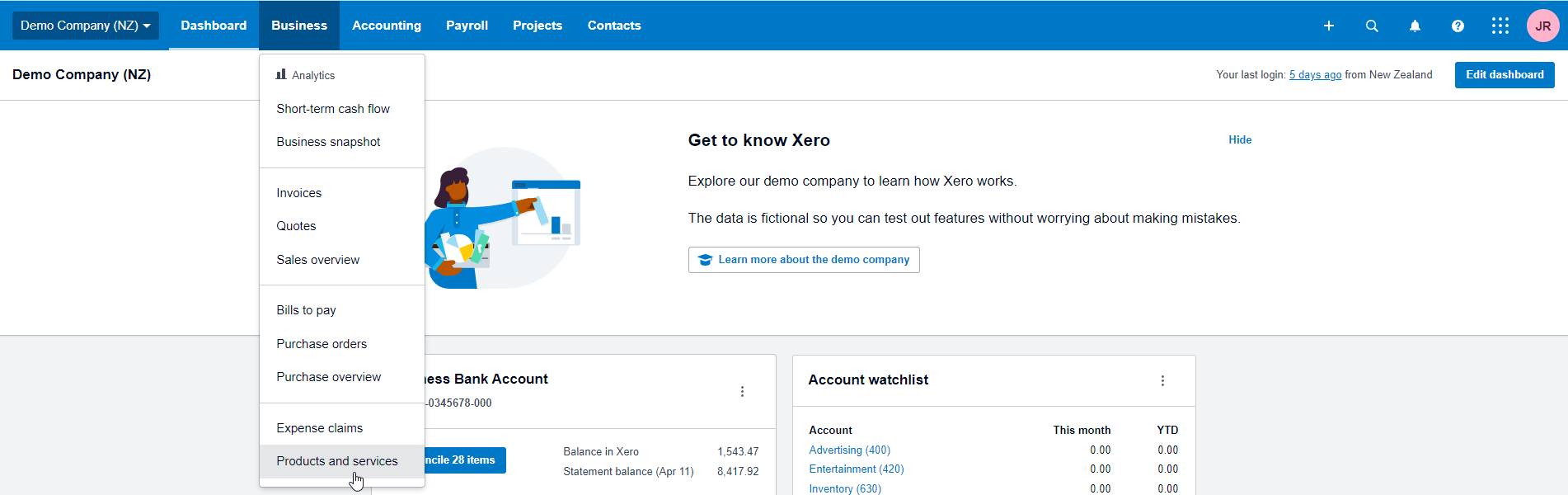
Task: Click the Reconcile 28 items button
Action: 465,460
